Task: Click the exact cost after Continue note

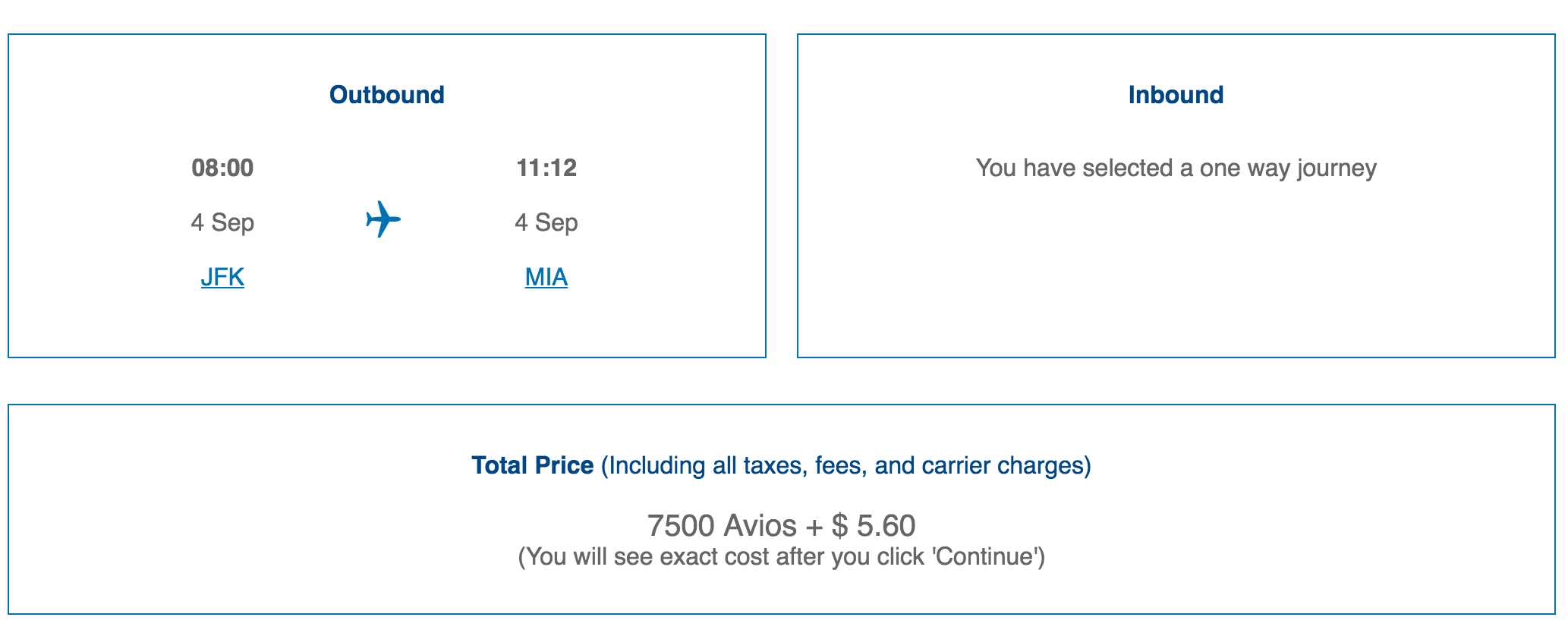Action: click(x=782, y=557)
